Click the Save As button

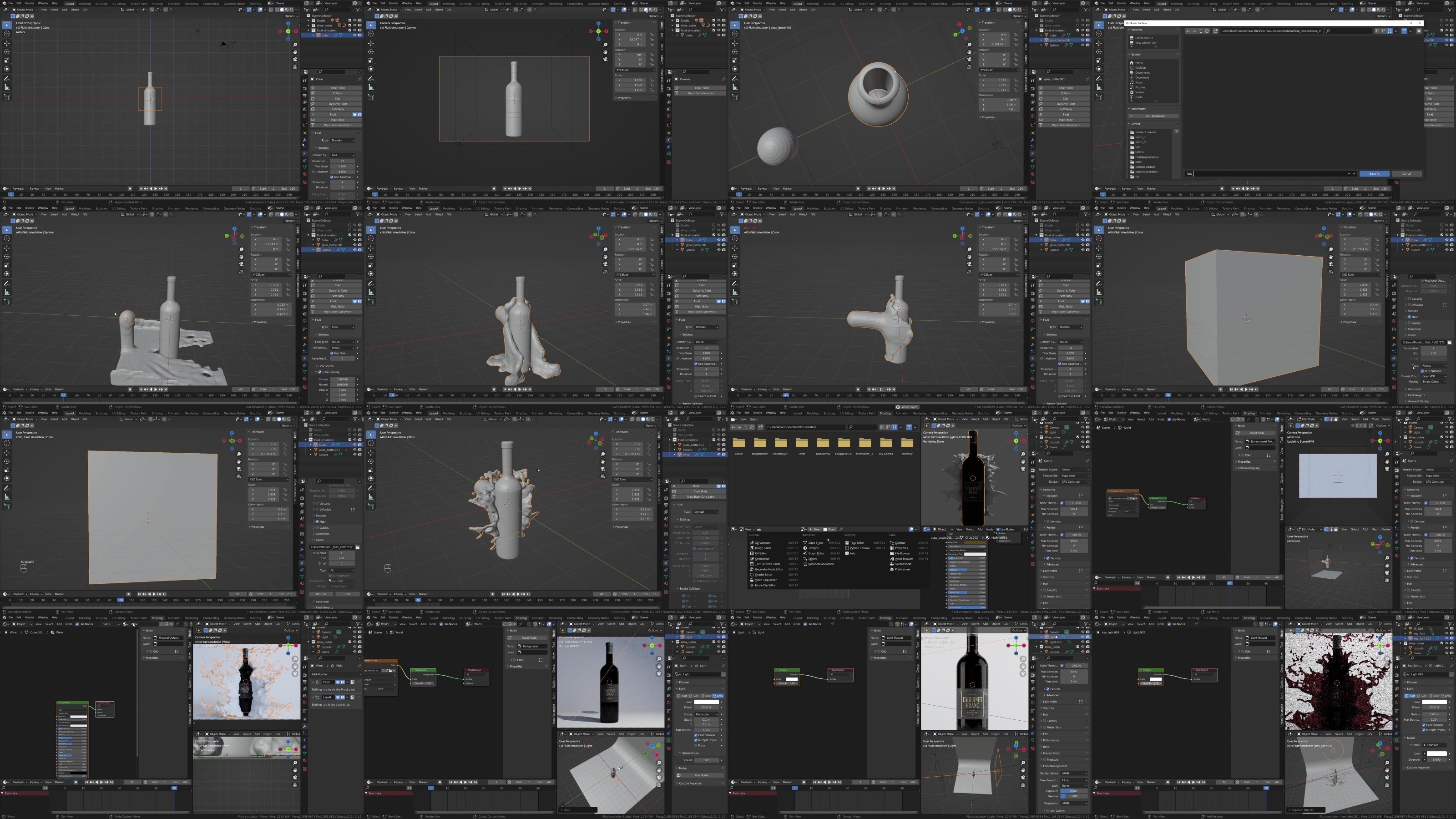coord(1374,173)
